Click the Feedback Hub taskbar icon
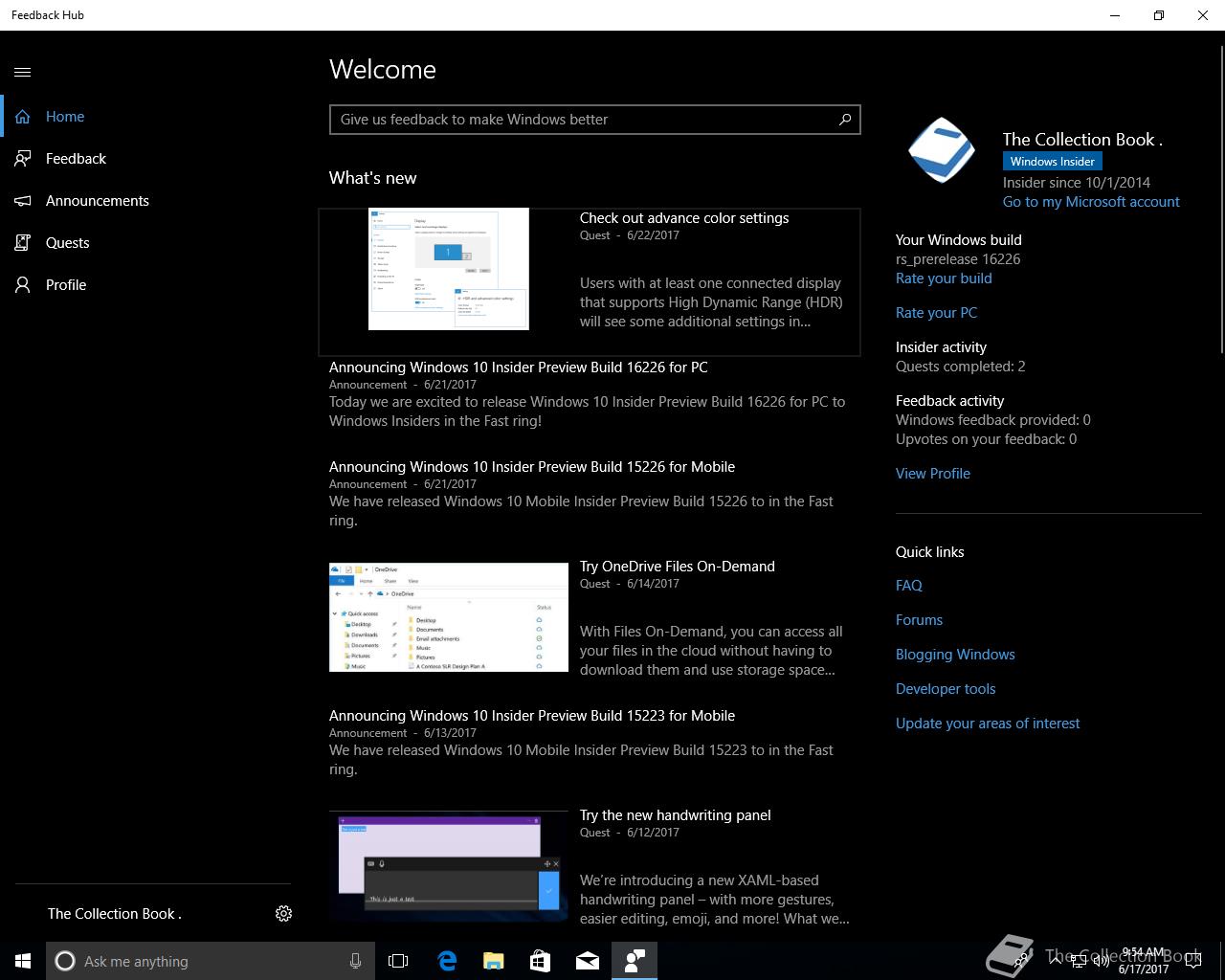Screen dimensions: 1225x980 (x=635, y=961)
